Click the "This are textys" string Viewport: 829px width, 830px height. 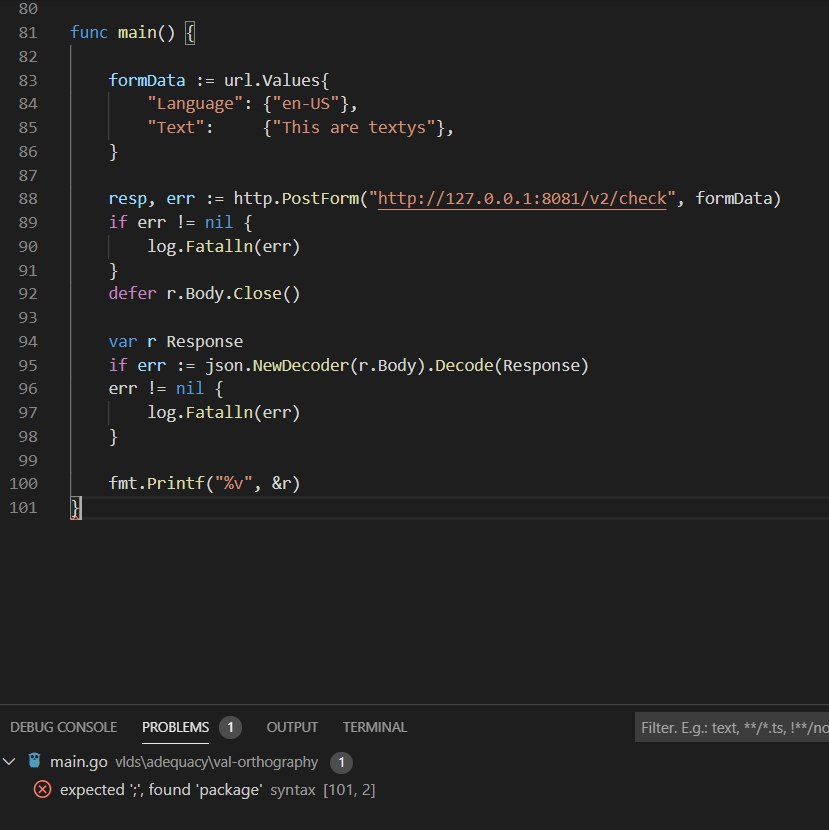tap(354, 128)
